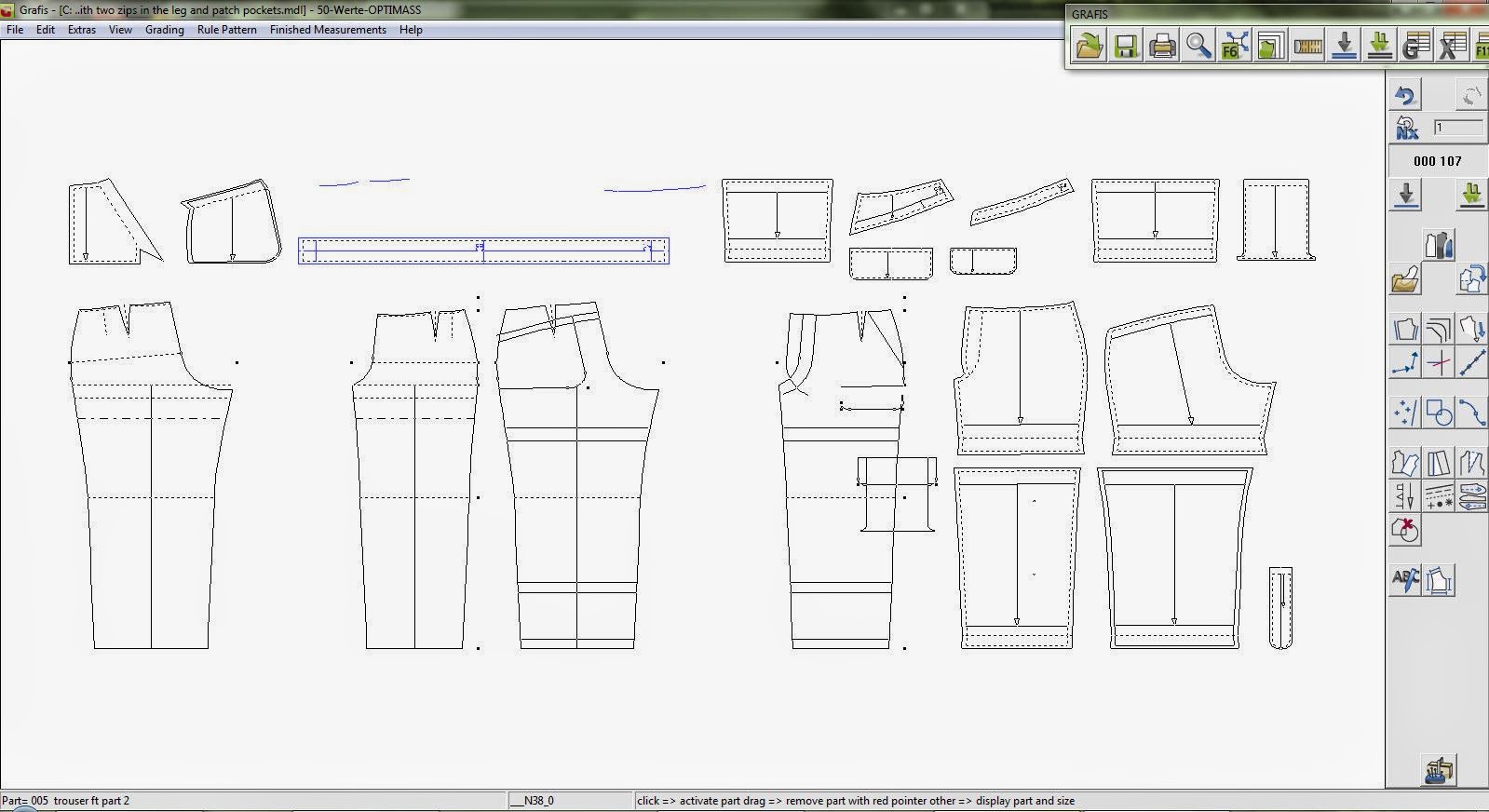Screen dimensions: 1489x812
Task: Select the narrow fly piece at far right
Action: click(1280, 607)
